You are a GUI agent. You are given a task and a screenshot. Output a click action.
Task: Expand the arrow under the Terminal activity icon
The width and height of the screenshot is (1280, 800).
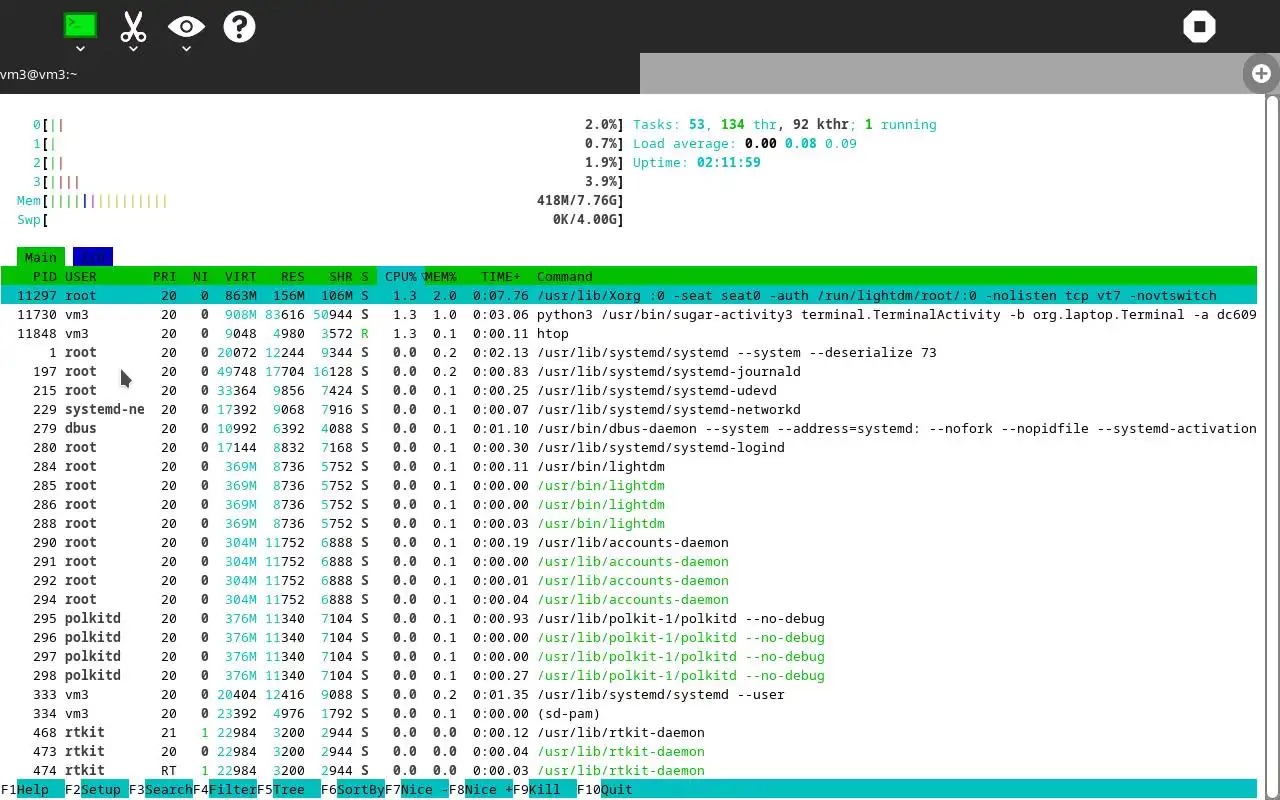pos(80,48)
